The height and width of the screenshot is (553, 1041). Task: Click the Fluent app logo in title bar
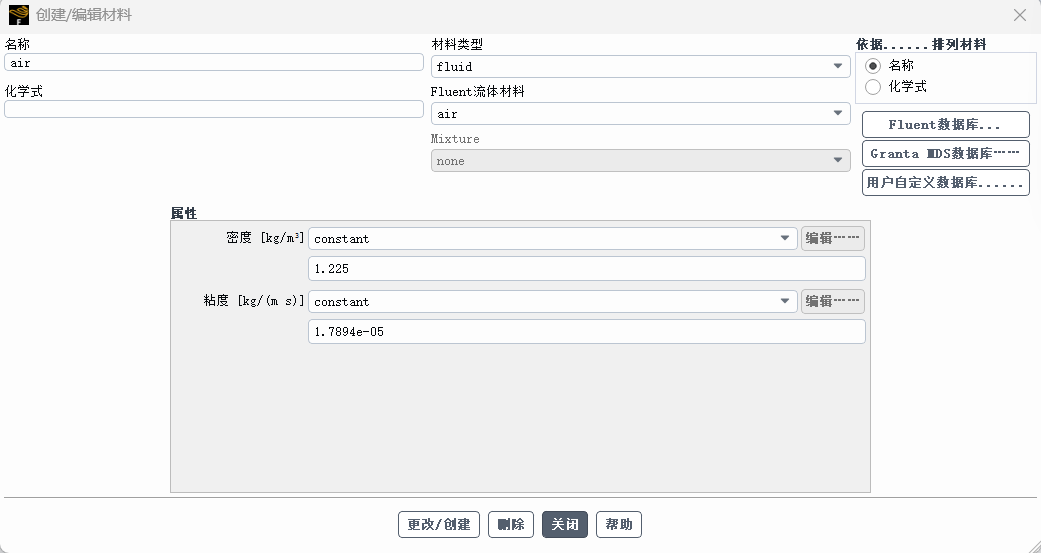pos(19,15)
